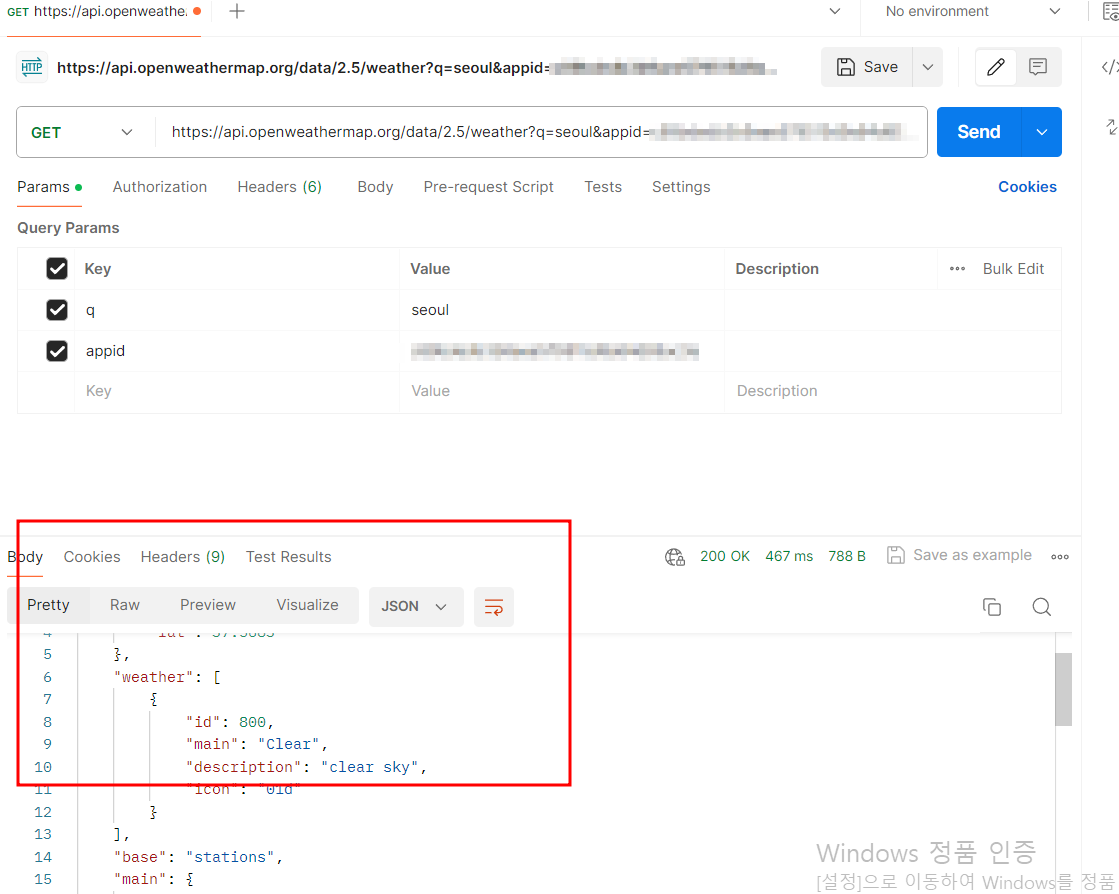This screenshot has height=894, width=1119.
Task: Open the request Settings tab
Action: coord(681,187)
